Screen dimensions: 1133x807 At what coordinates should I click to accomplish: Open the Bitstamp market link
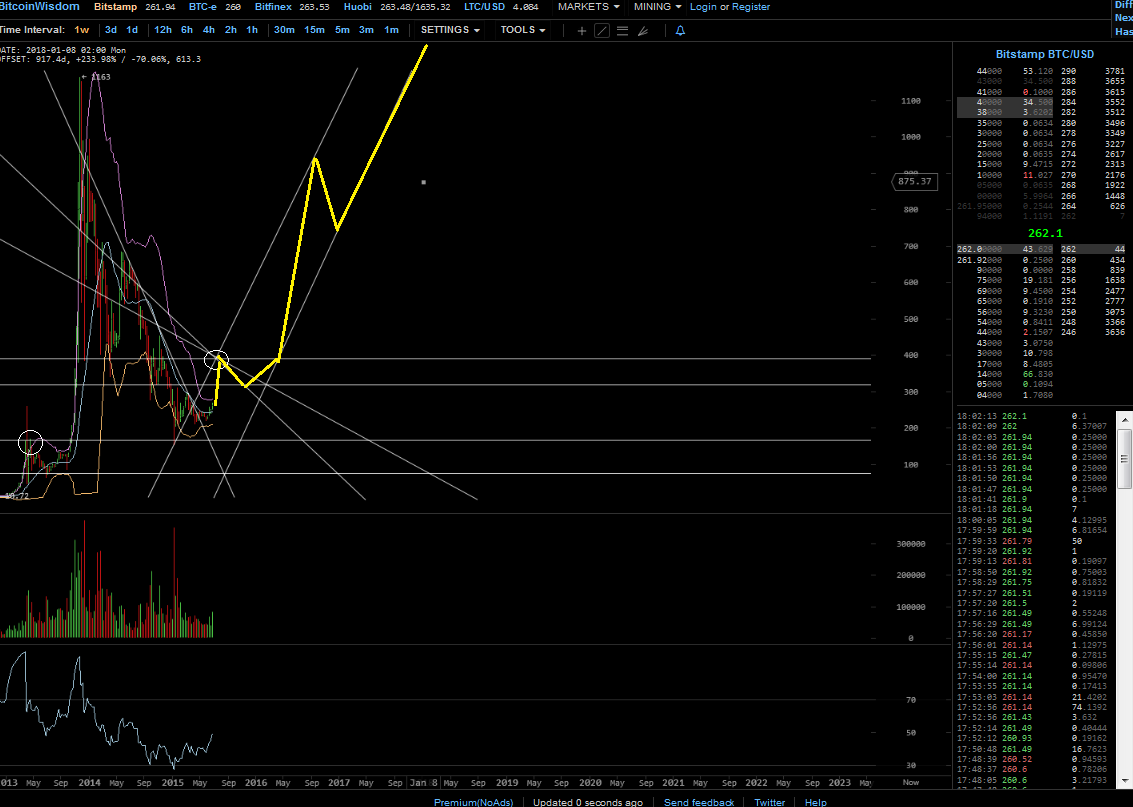click(x=116, y=7)
